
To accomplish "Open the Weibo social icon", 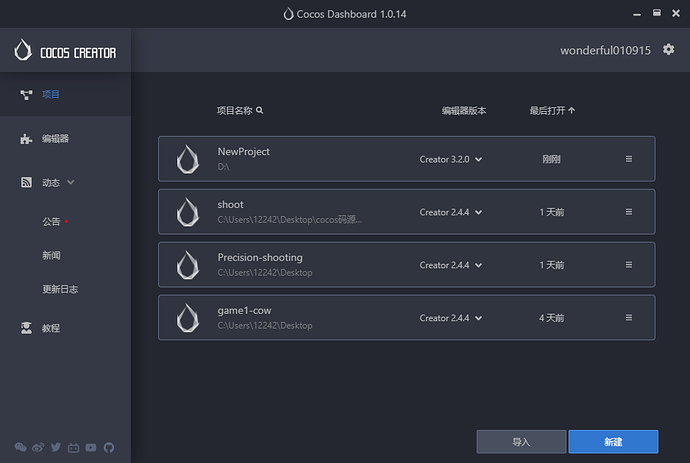I will [38, 447].
